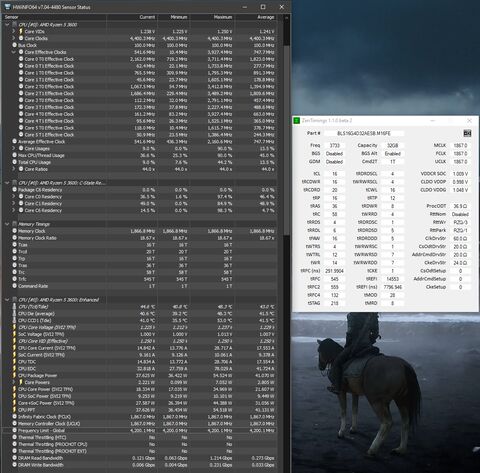Click the Freq value 3733 in ZenTimings
This screenshot has height=473, width=480.
pos(334,146)
